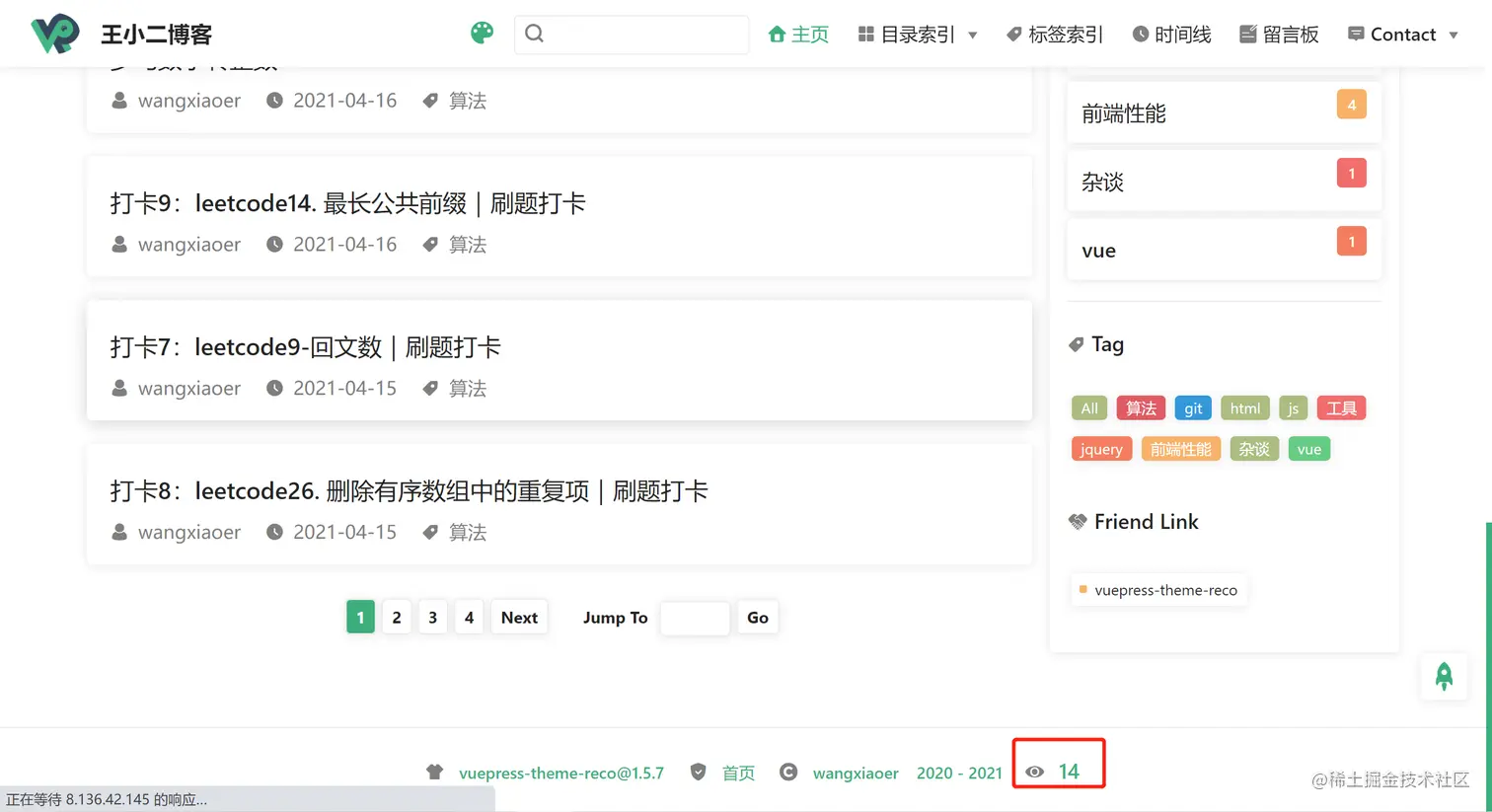Filter by 杂谈 tag chip
Image resolution: width=1492 pixels, height=812 pixels.
[1254, 449]
